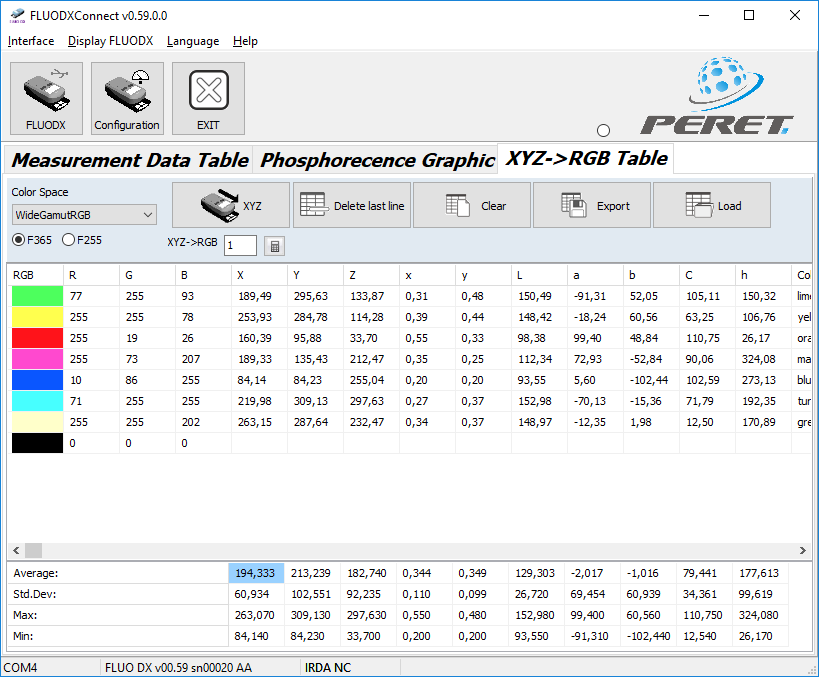
Task: Open the Language menu
Action: click(193, 41)
